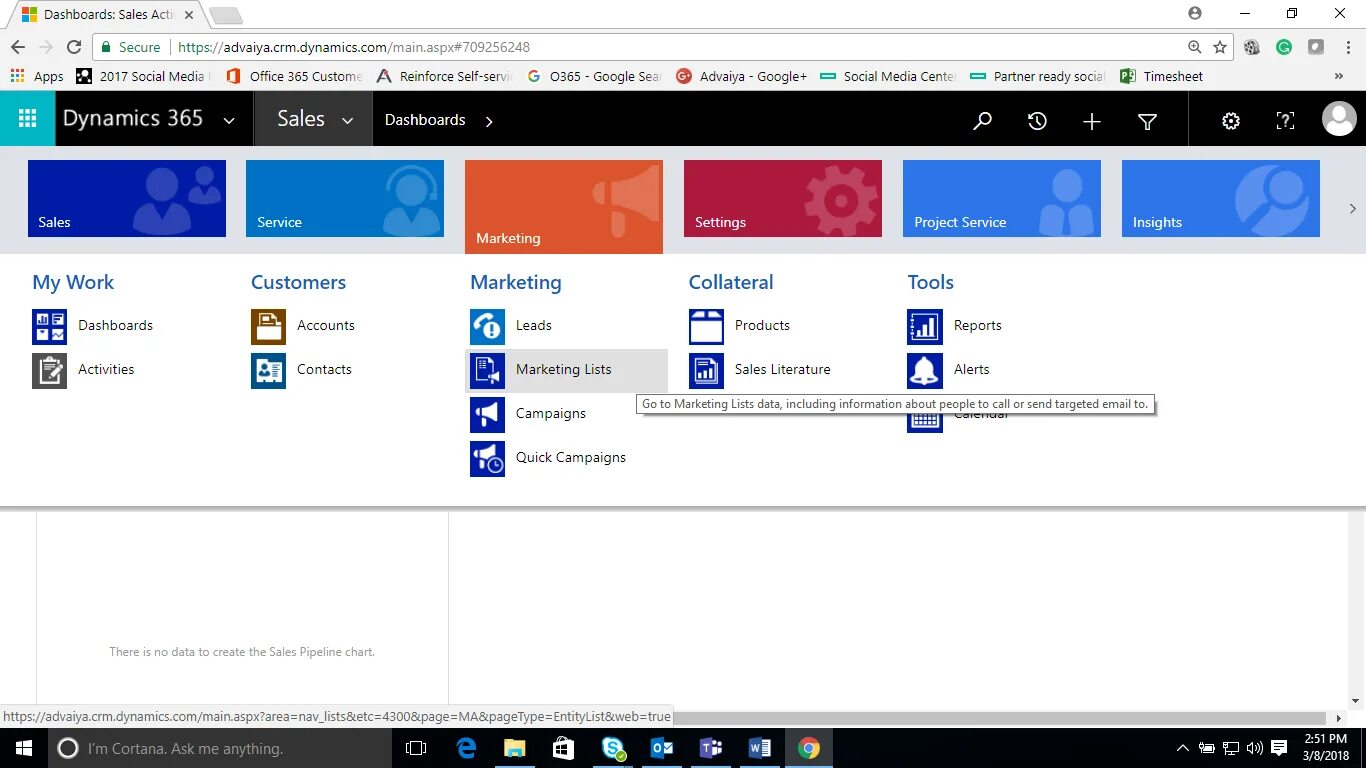Click the Timesheet bookmark
The width and height of the screenshot is (1366, 768).
(1162, 76)
